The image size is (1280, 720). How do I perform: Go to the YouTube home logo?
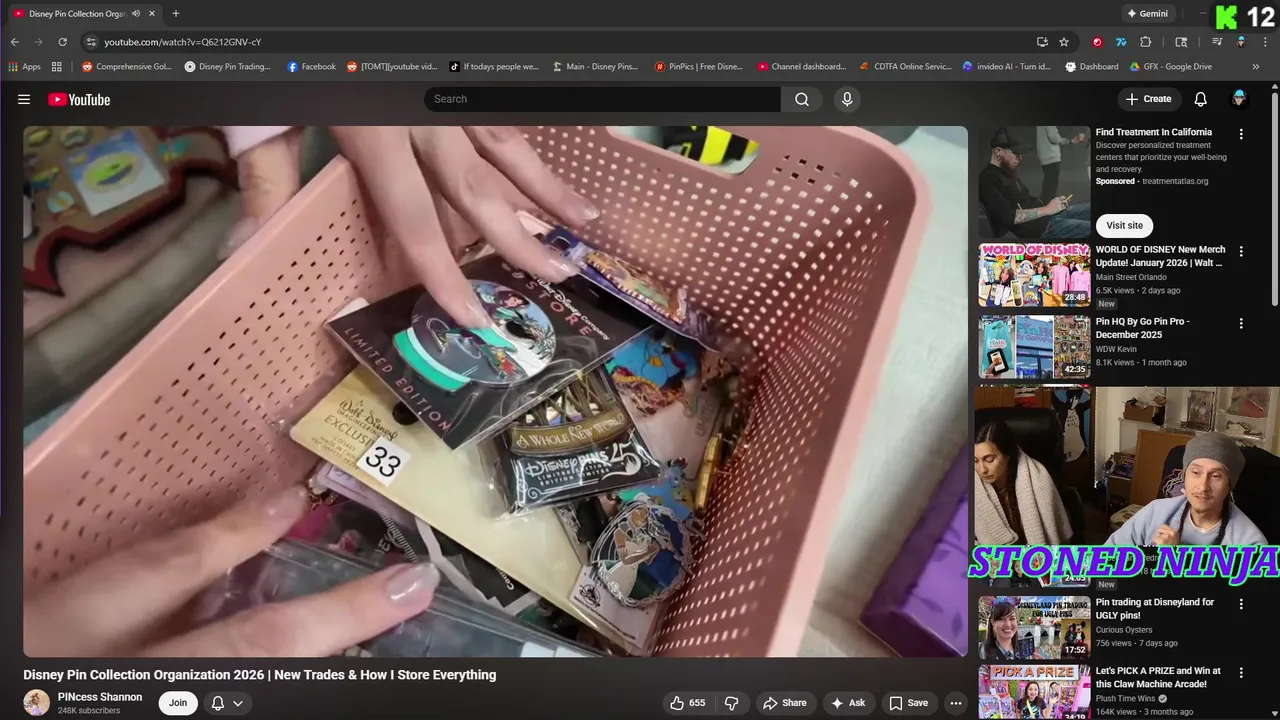tap(79, 99)
